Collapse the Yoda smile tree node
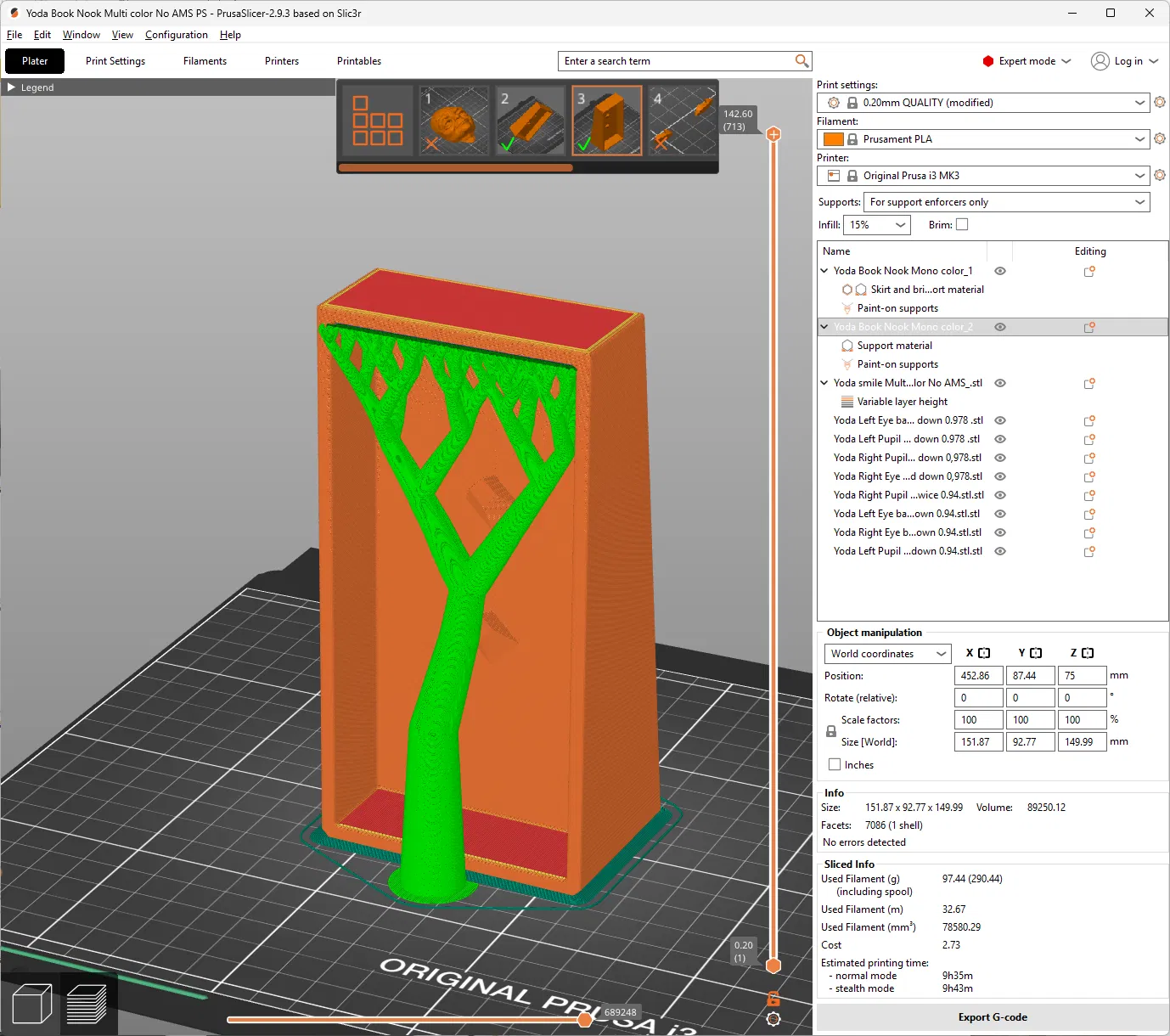 [x=824, y=383]
